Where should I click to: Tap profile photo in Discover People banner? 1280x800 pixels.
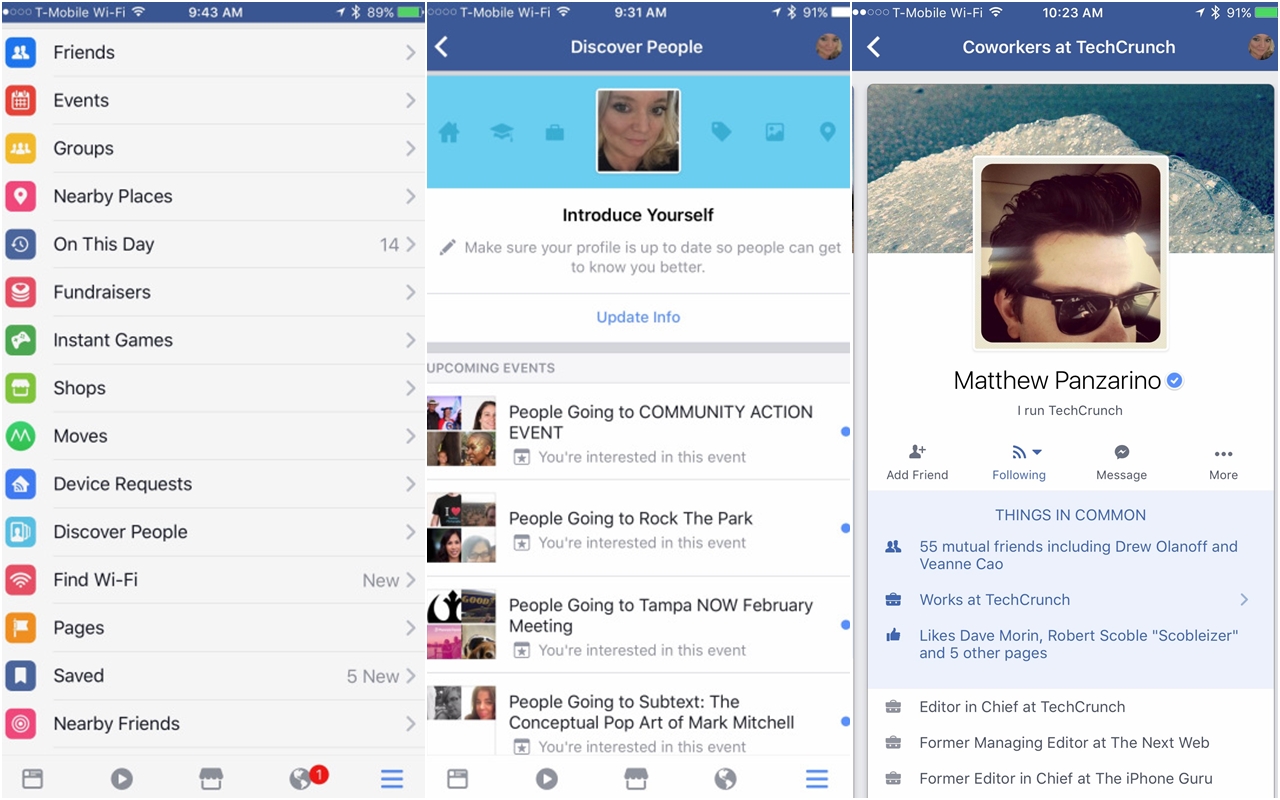pyautogui.click(x=638, y=131)
